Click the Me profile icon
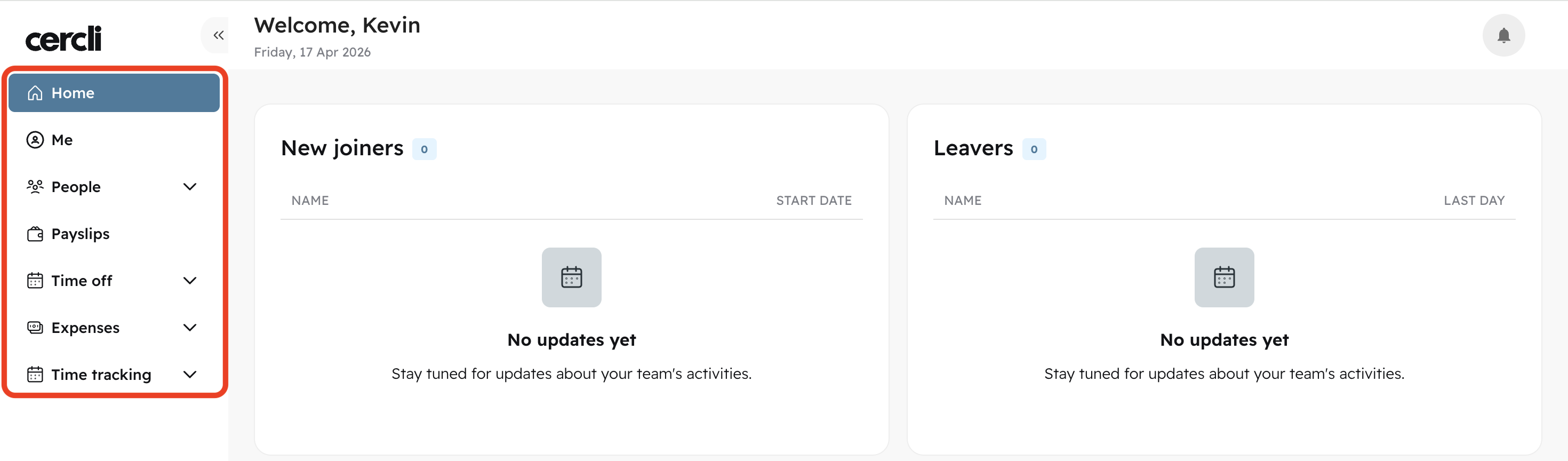Image resolution: width=1568 pixels, height=461 pixels. [35, 139]
